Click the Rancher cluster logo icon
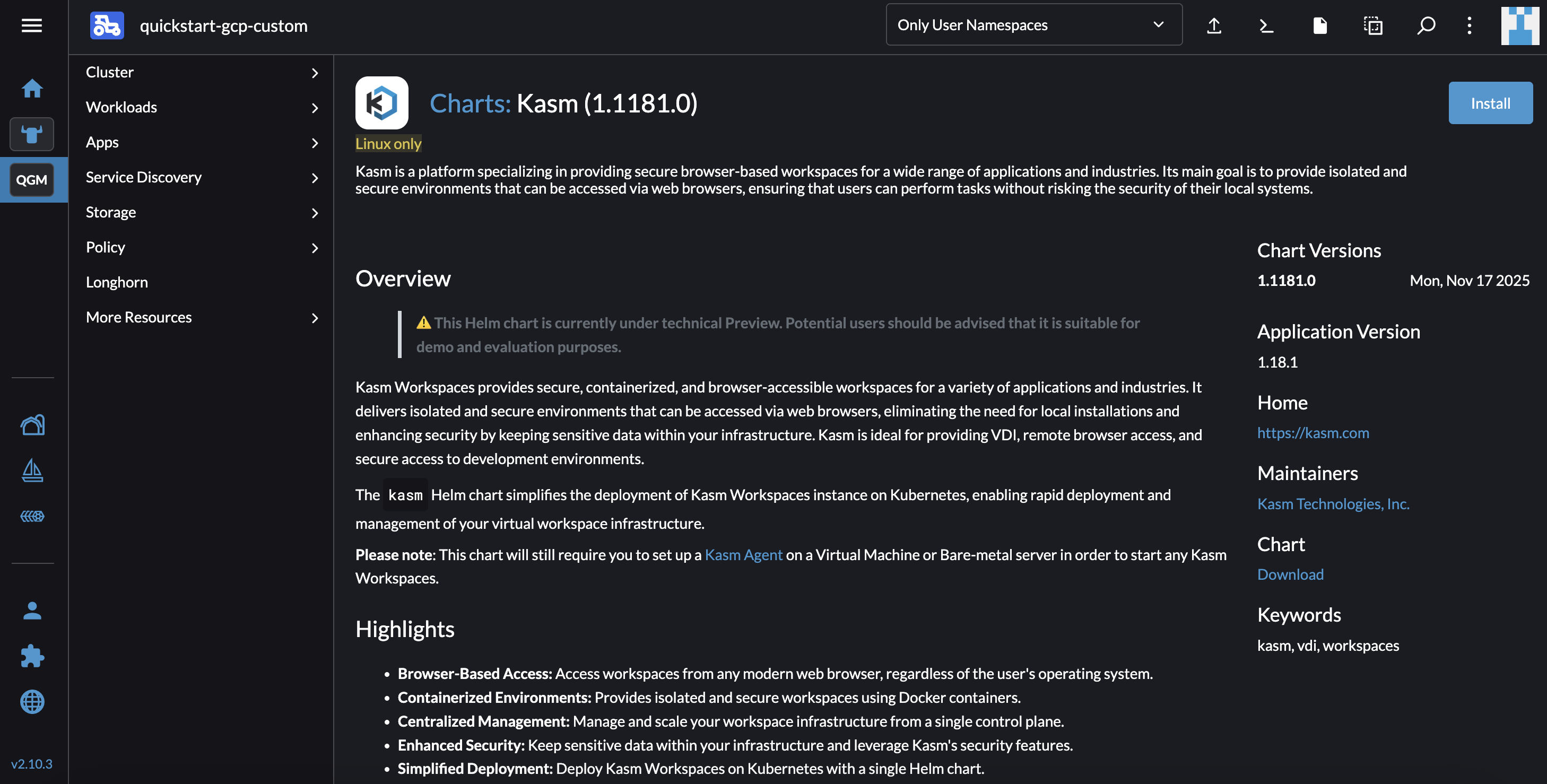Image resolution: width=1547 pixels, height=784 pixels. tap(107, 26)
